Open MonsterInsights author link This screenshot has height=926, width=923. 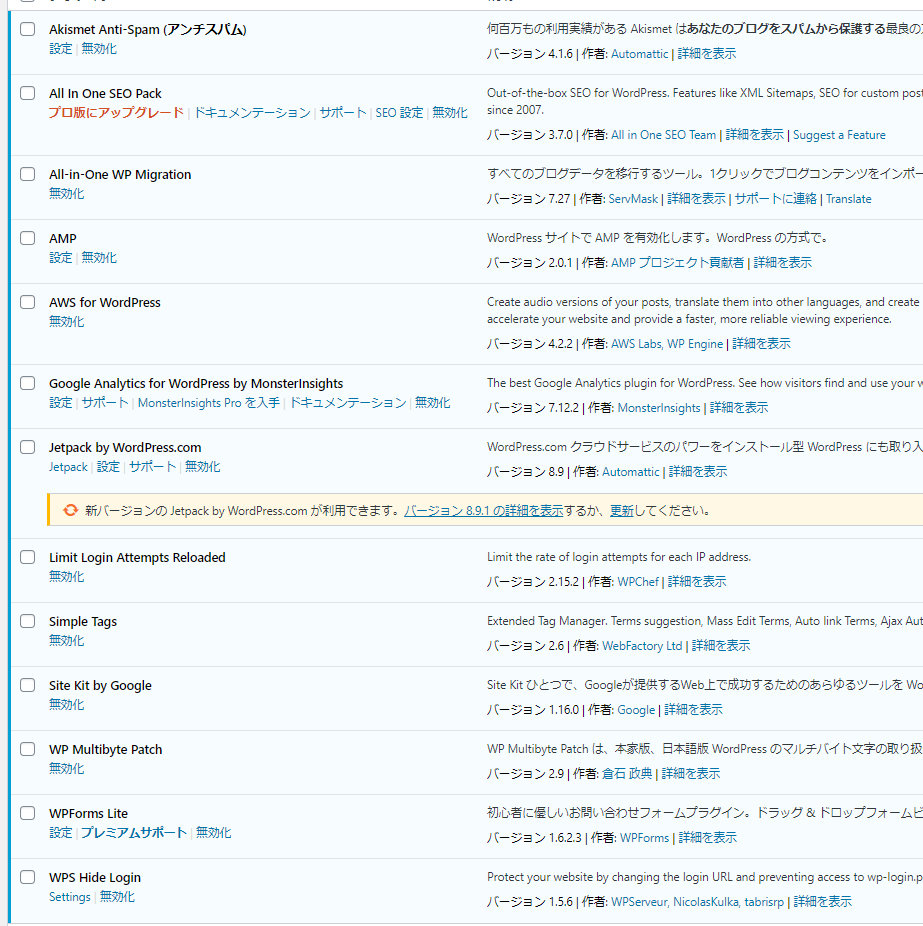[x=658, y=408]
